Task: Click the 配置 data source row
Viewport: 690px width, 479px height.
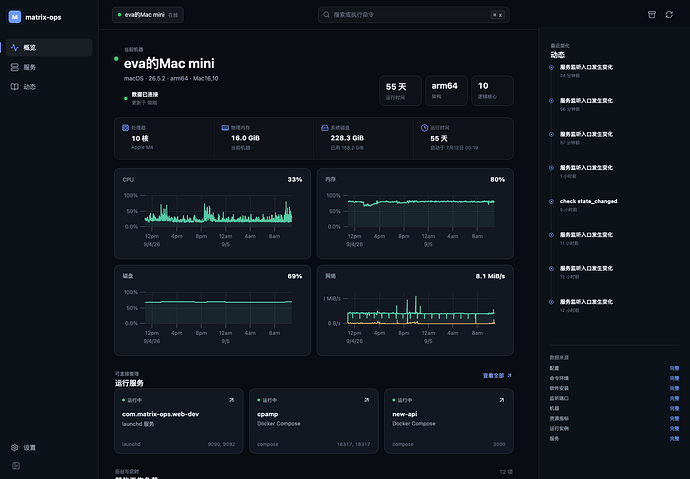Action: click(x=614, y=368)
